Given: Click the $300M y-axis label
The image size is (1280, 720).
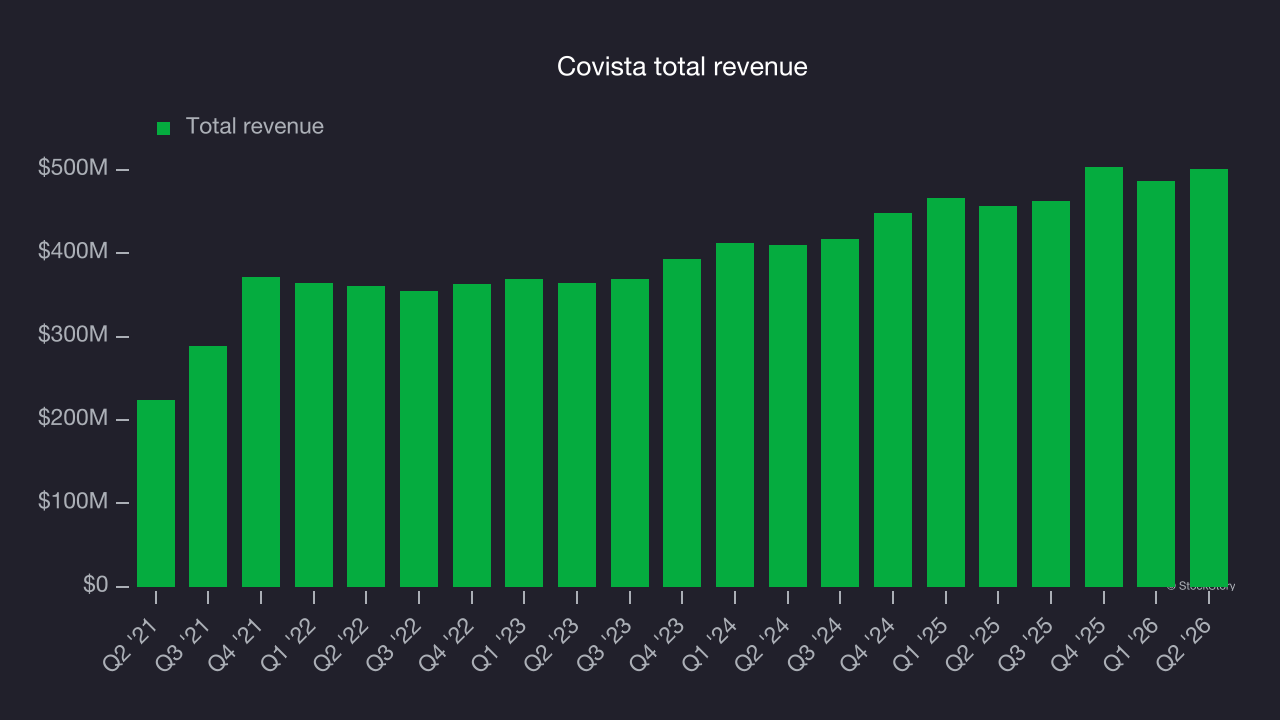Looking at the screenshot, I should (73, 335).
